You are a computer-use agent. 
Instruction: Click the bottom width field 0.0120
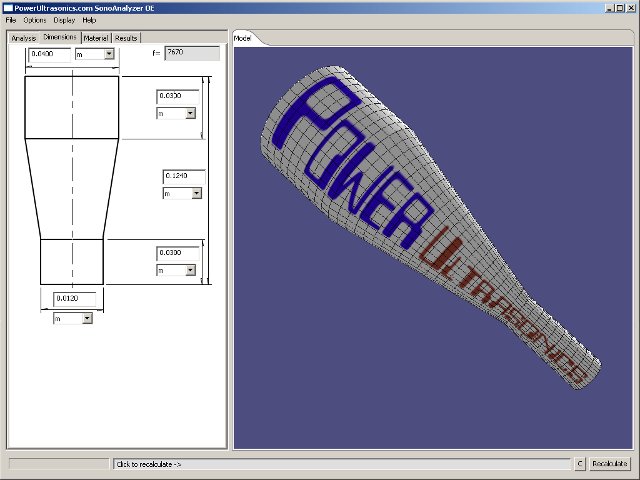coord(75,299)
